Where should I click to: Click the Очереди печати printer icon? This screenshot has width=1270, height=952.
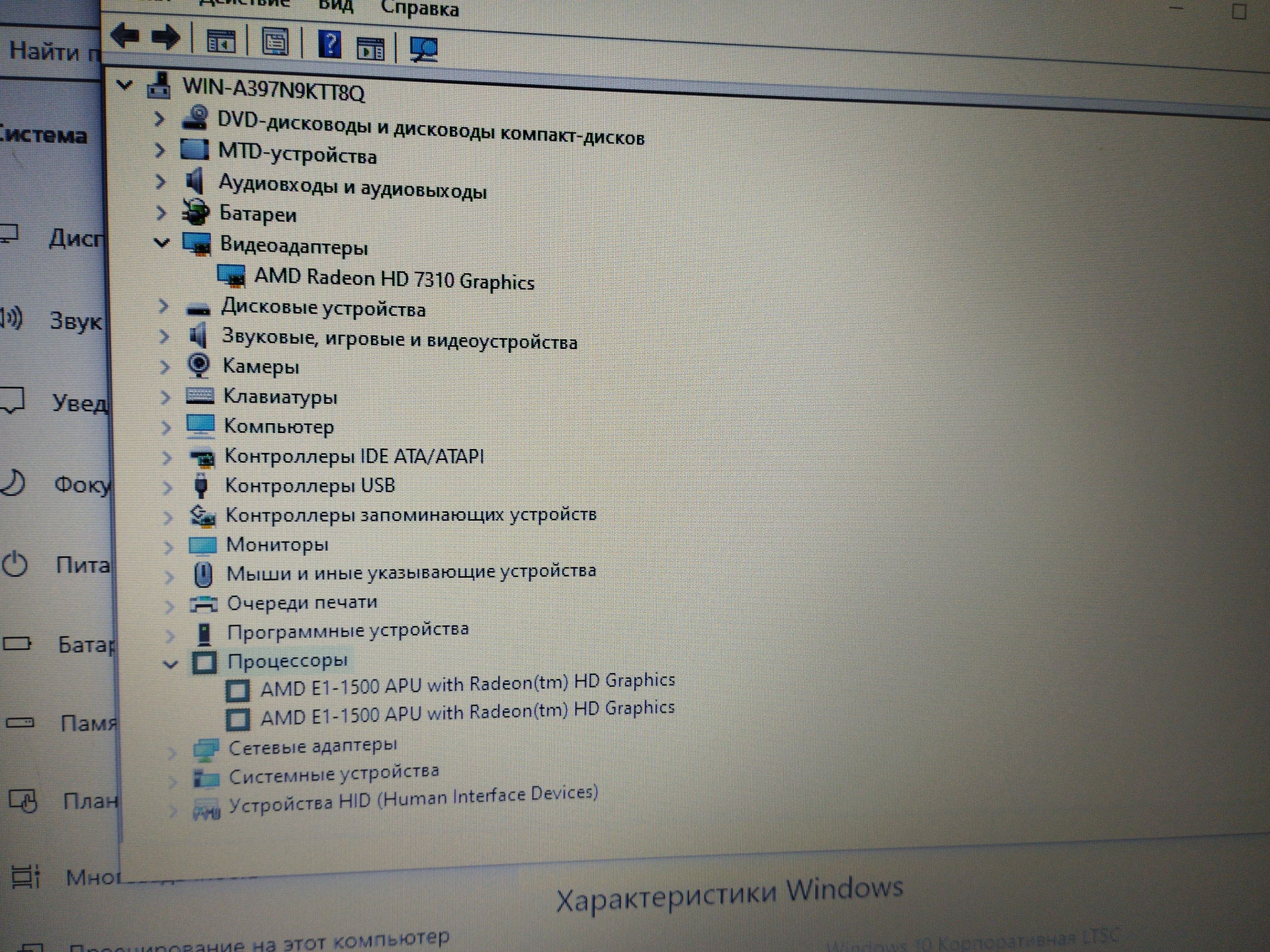coord(204,603)
